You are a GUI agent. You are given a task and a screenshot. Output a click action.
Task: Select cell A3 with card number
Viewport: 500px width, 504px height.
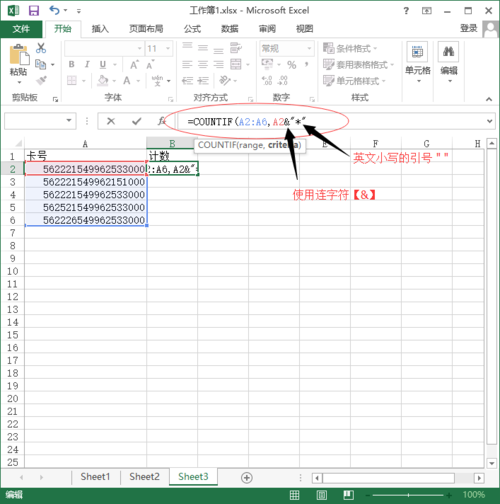coord(86,182)
